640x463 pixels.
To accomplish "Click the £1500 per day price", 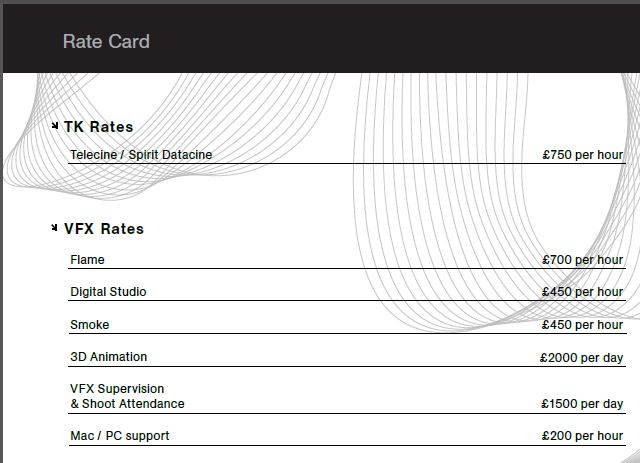I will click(x=581, y=404).
